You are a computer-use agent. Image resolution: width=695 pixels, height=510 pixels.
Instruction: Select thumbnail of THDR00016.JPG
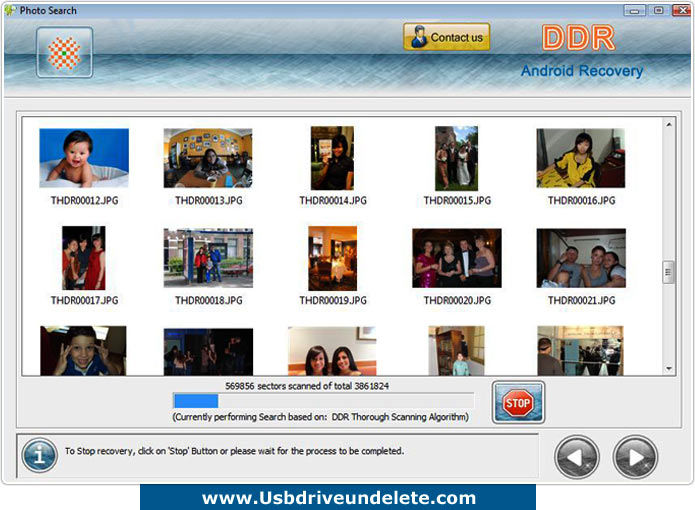point(581,158)
